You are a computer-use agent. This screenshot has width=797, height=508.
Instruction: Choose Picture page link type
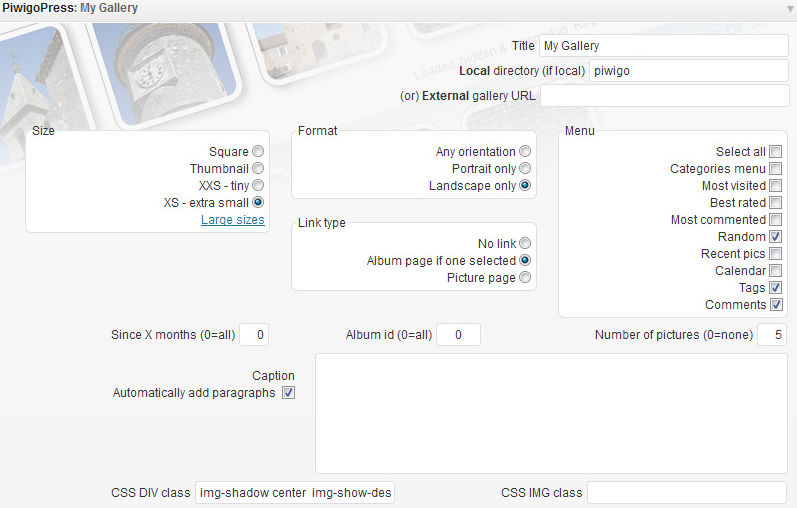tap(525, 277)
